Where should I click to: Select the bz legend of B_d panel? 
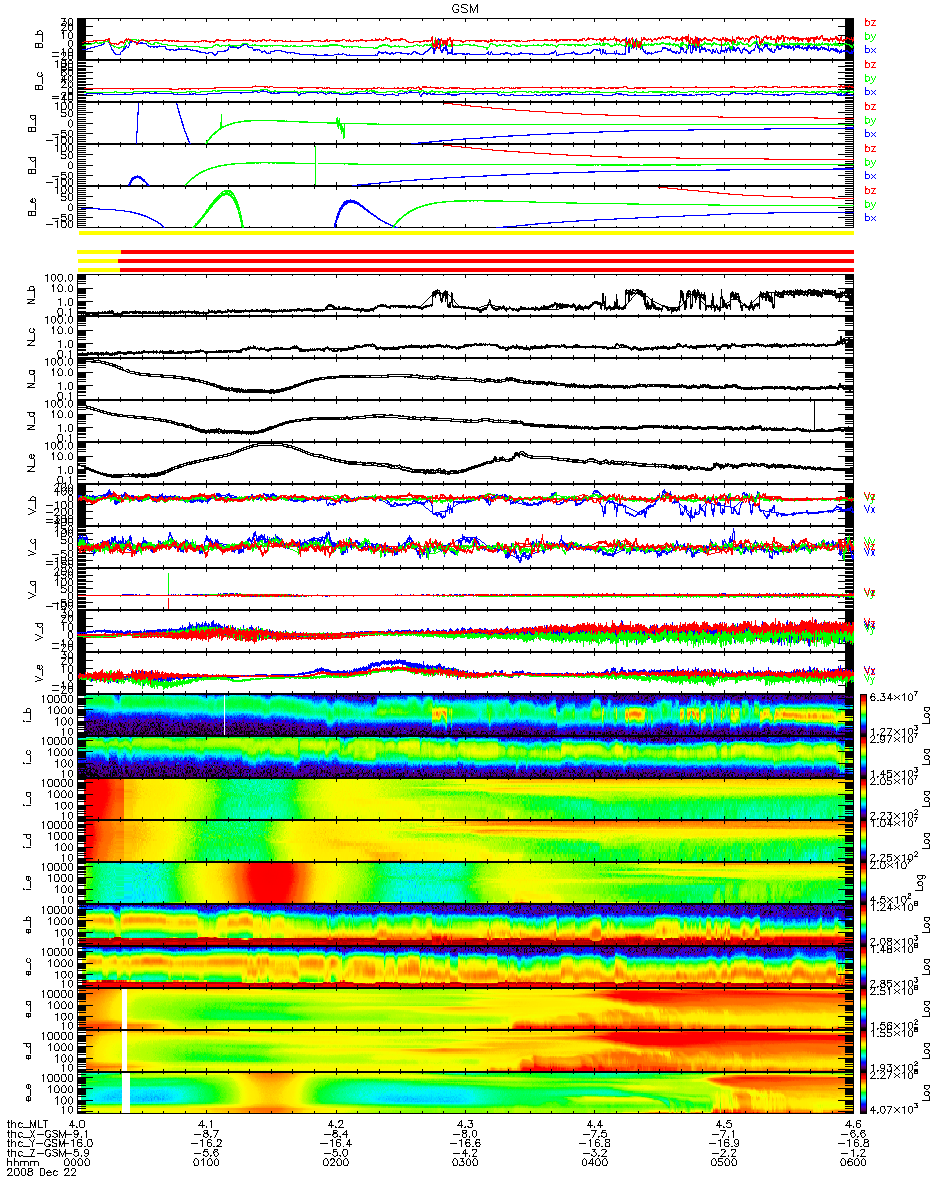871,148
